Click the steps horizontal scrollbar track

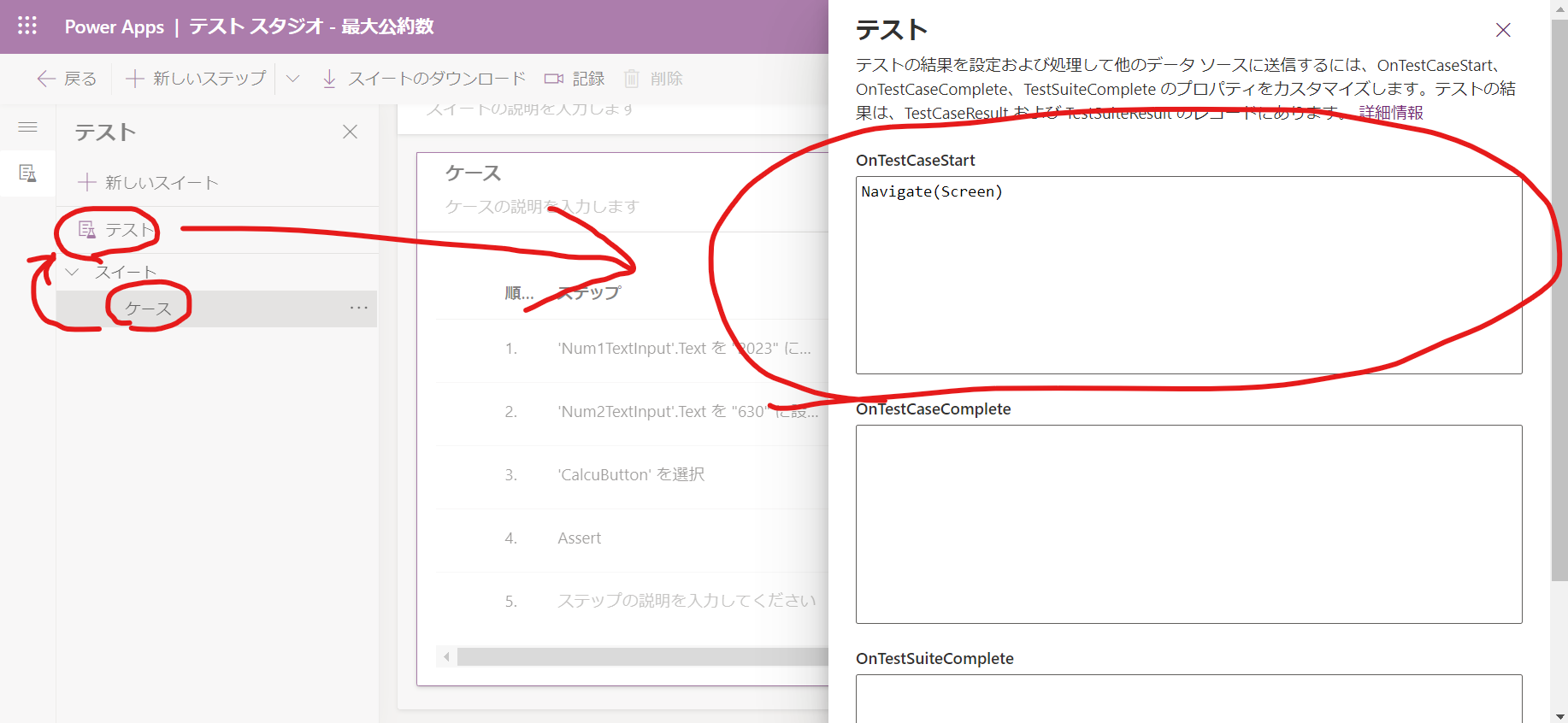pyautogui.click(x=643, y=656)
